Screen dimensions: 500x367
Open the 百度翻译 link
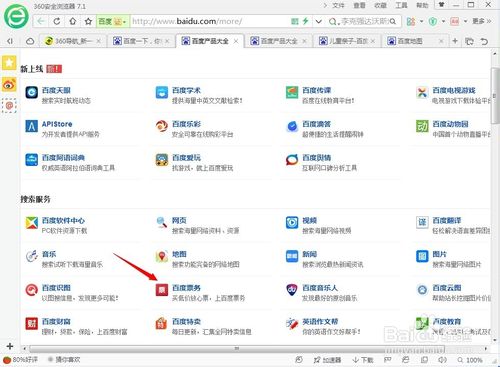pyautogui.click(x=447, y=220)
